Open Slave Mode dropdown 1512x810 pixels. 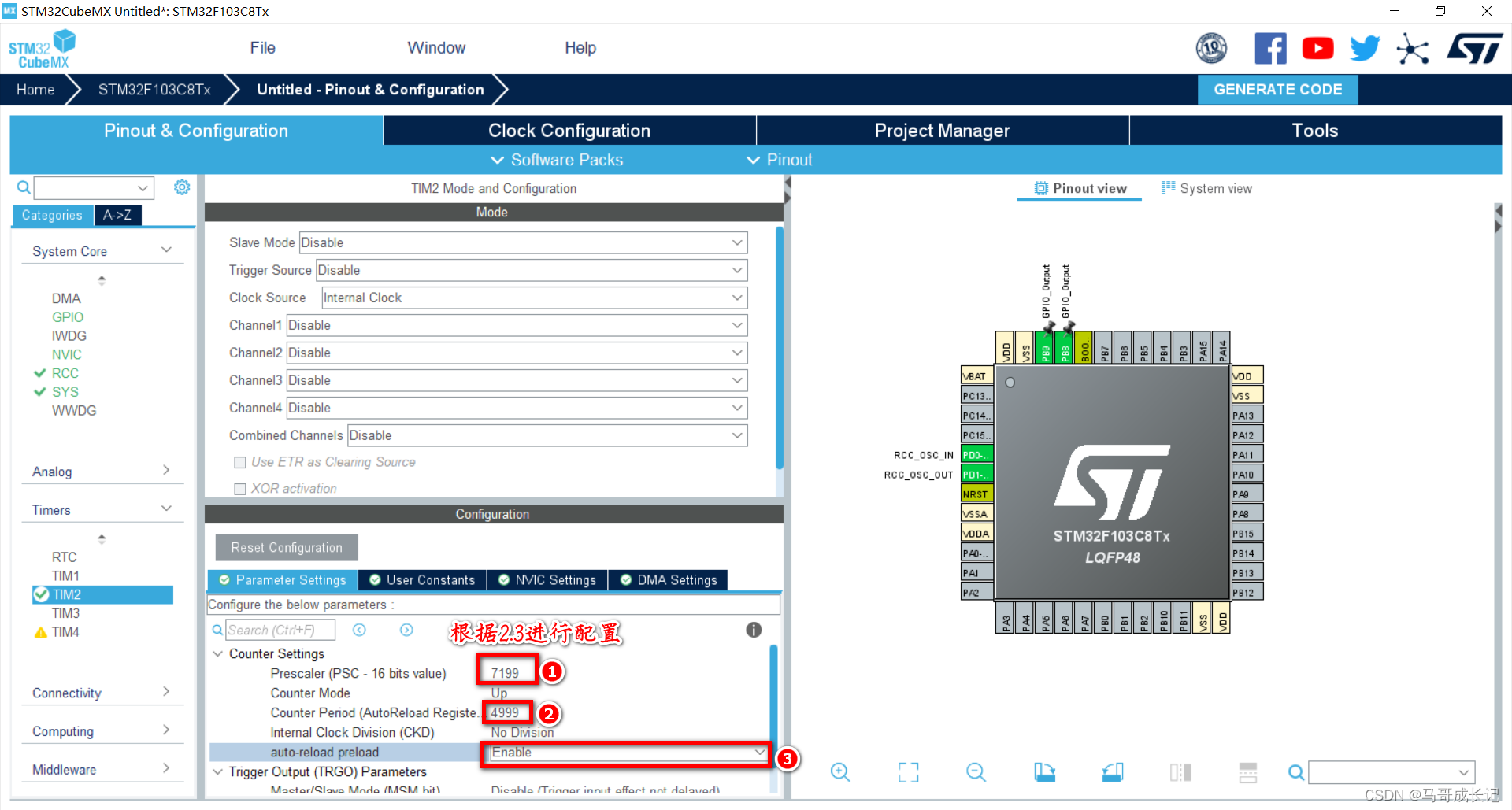(522, 242)
